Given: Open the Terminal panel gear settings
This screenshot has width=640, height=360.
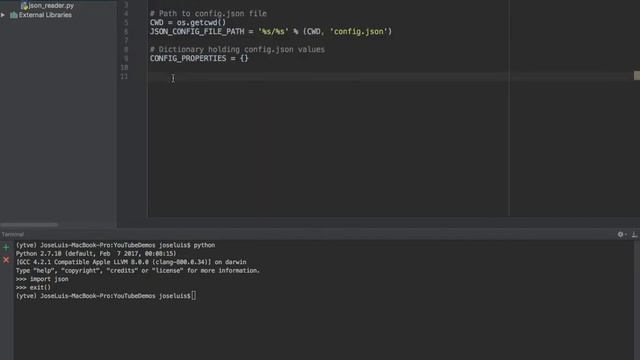Looking at the screenshot, I should click(x=620, y=234).
